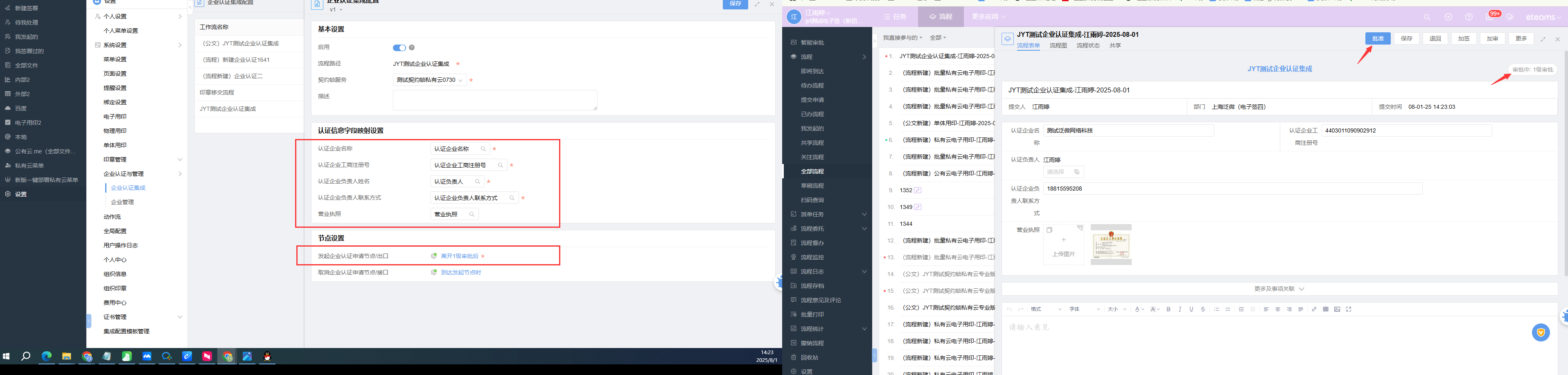Justify text in opinion editor
This screenshot has height=375, width=1568.
[x=1301, y=309]
